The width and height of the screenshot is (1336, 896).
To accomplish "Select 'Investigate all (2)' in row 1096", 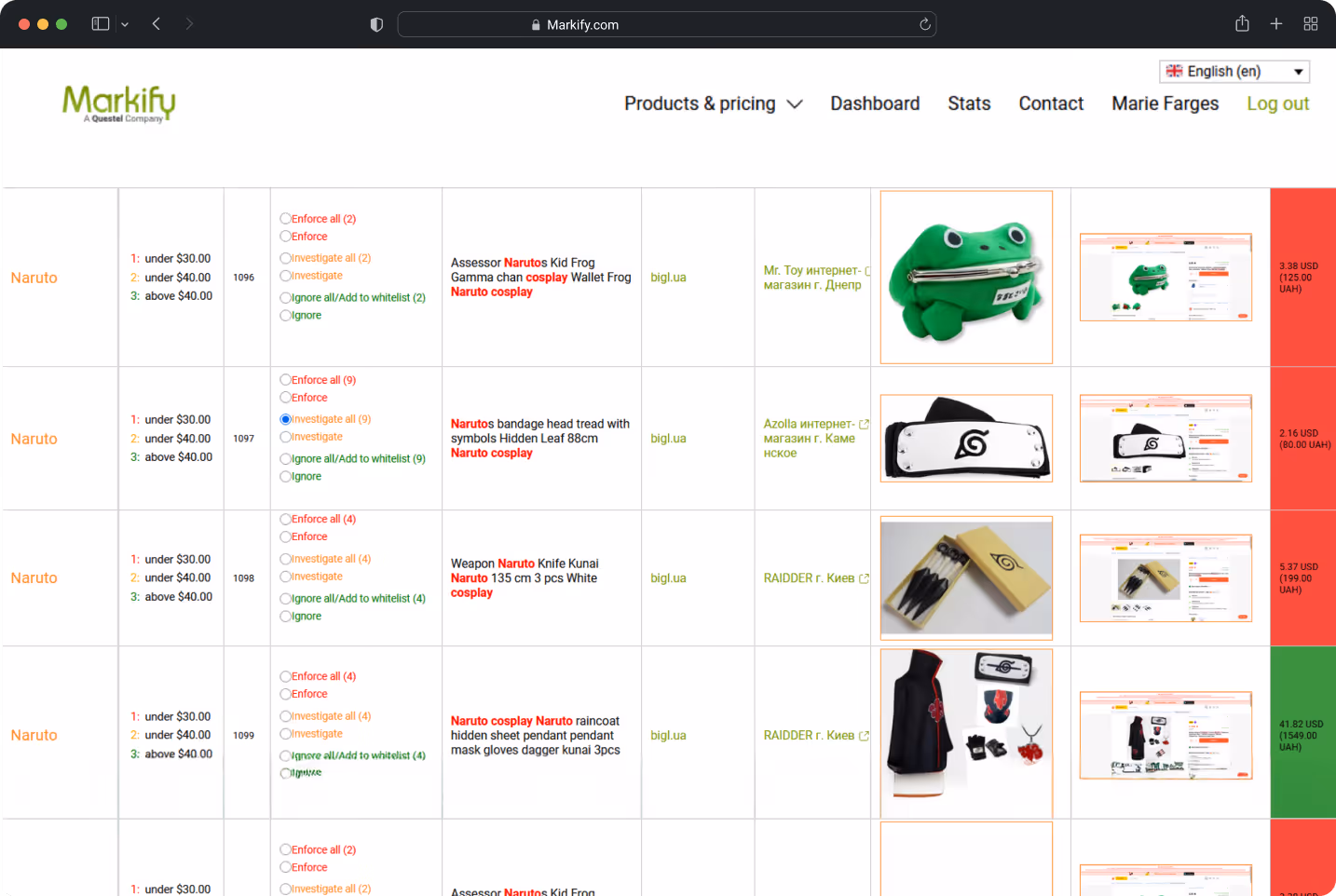I will coord(286,258).
